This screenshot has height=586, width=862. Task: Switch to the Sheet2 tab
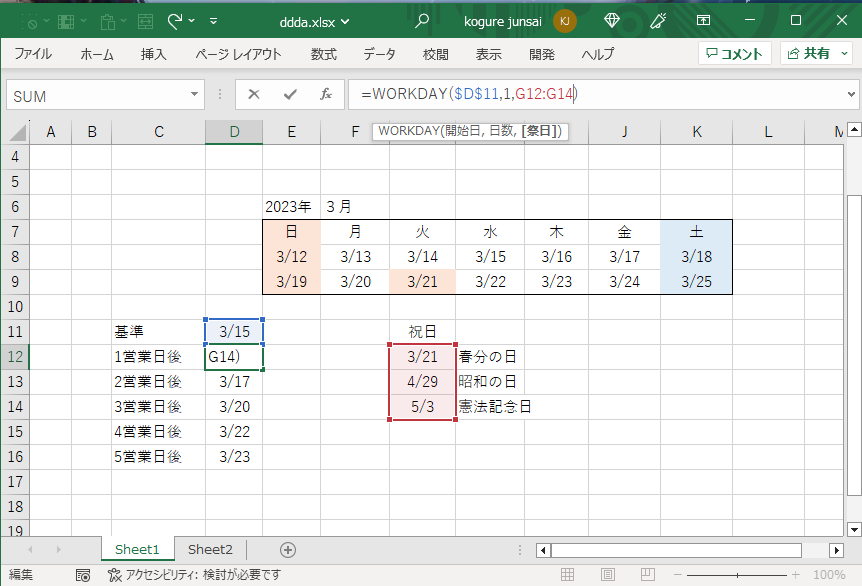tap(210, 550)
